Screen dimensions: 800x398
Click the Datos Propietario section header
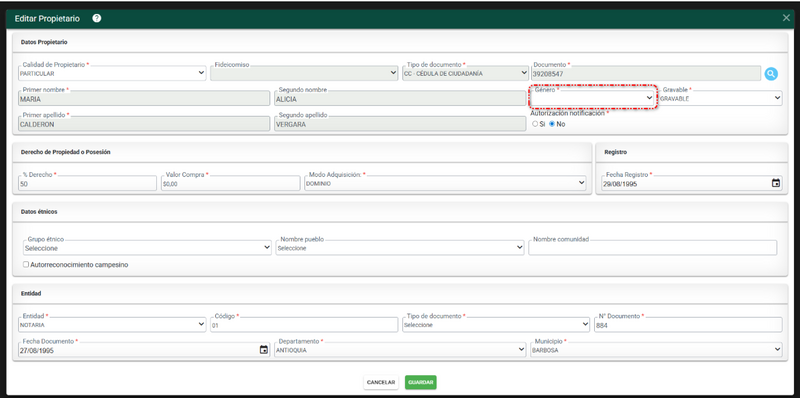click(x=44, y=42)
